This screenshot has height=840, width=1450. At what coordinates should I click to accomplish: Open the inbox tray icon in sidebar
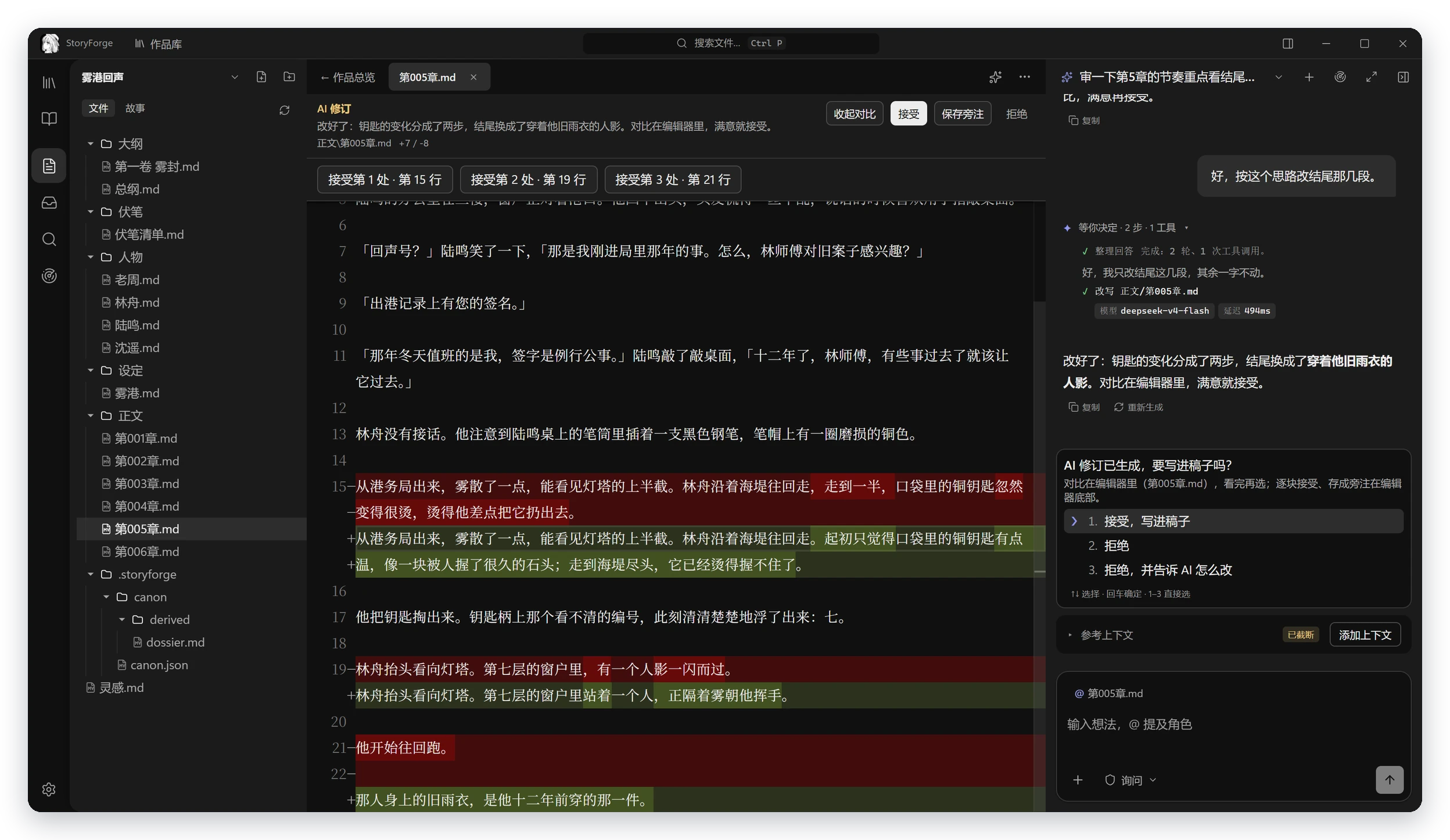[49, 203]
